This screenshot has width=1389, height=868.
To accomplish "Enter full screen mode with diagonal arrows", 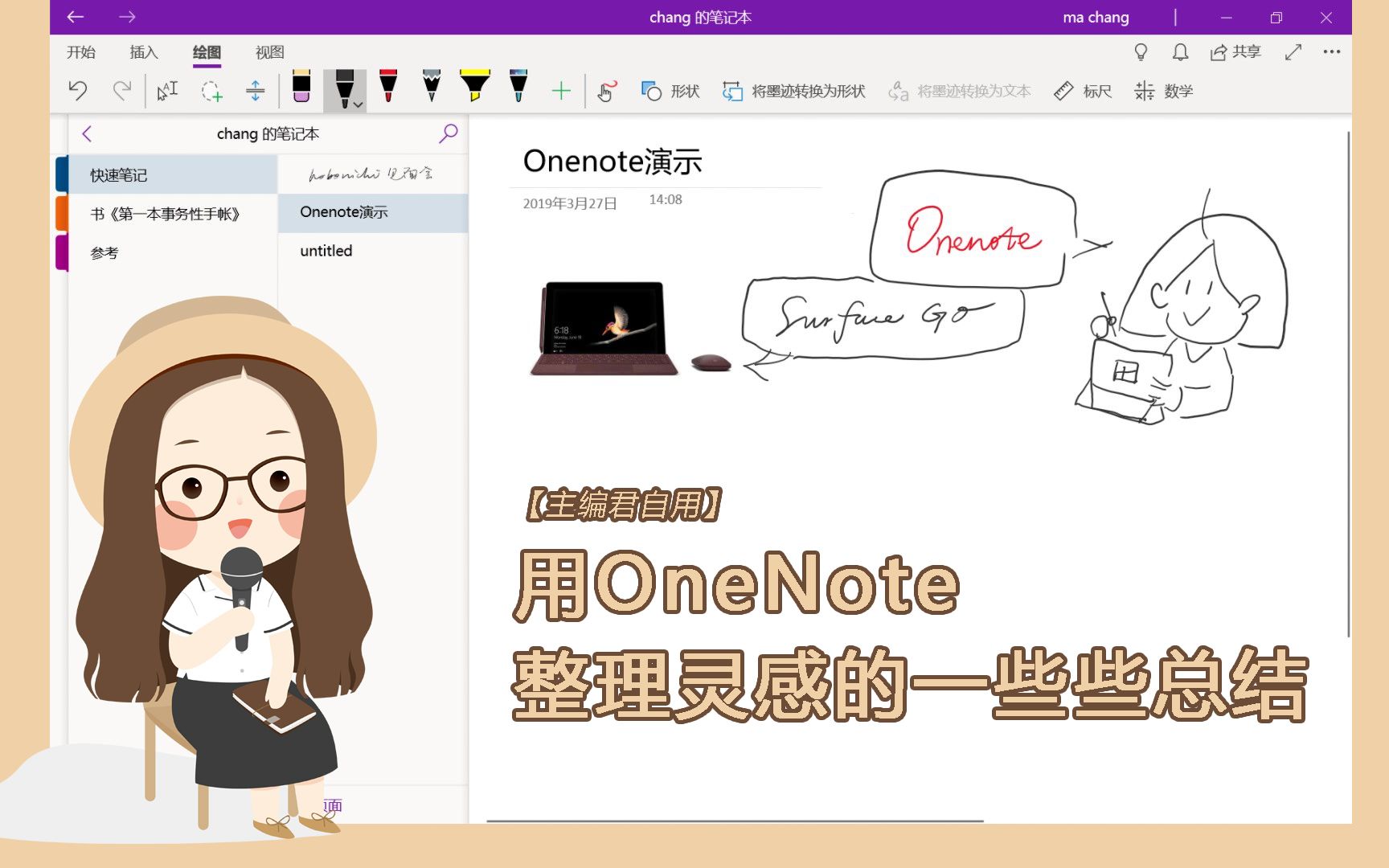I will [x=1293, y=52].
